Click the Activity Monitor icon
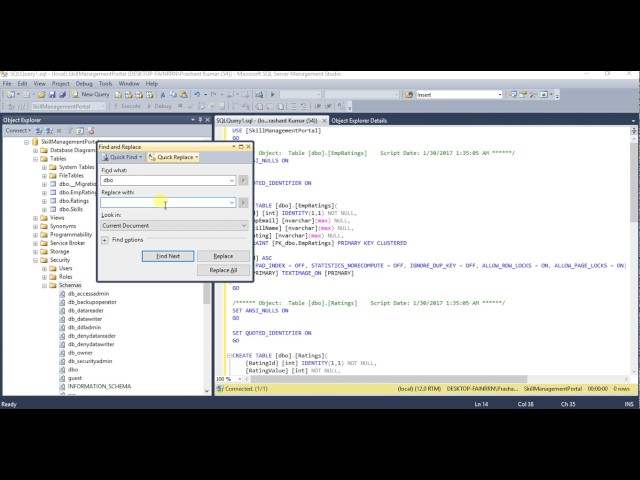The height and width of the screenshot is (480, 640). pos(259,95)
